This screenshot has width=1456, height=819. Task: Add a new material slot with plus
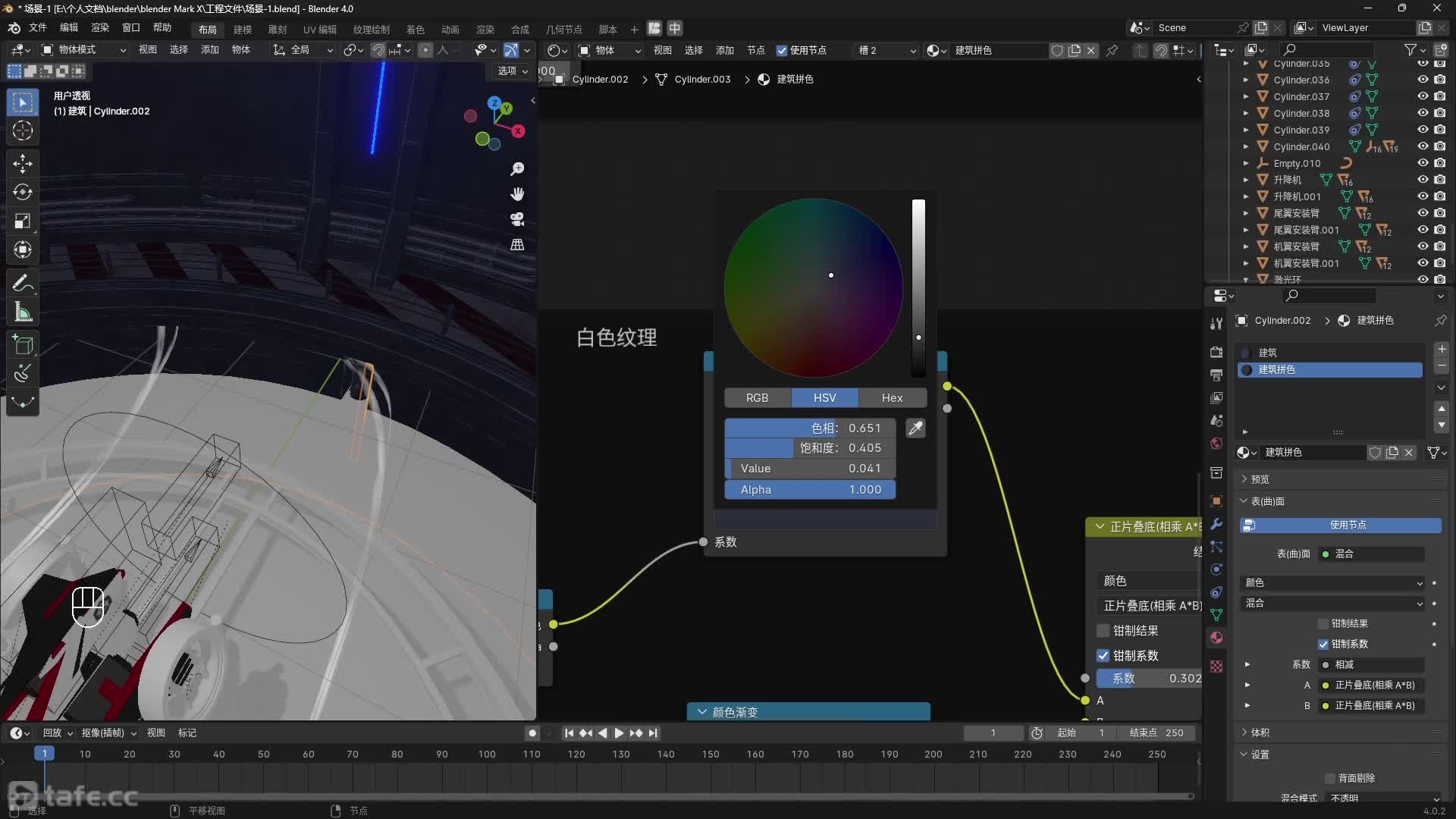coord(1441,350)
